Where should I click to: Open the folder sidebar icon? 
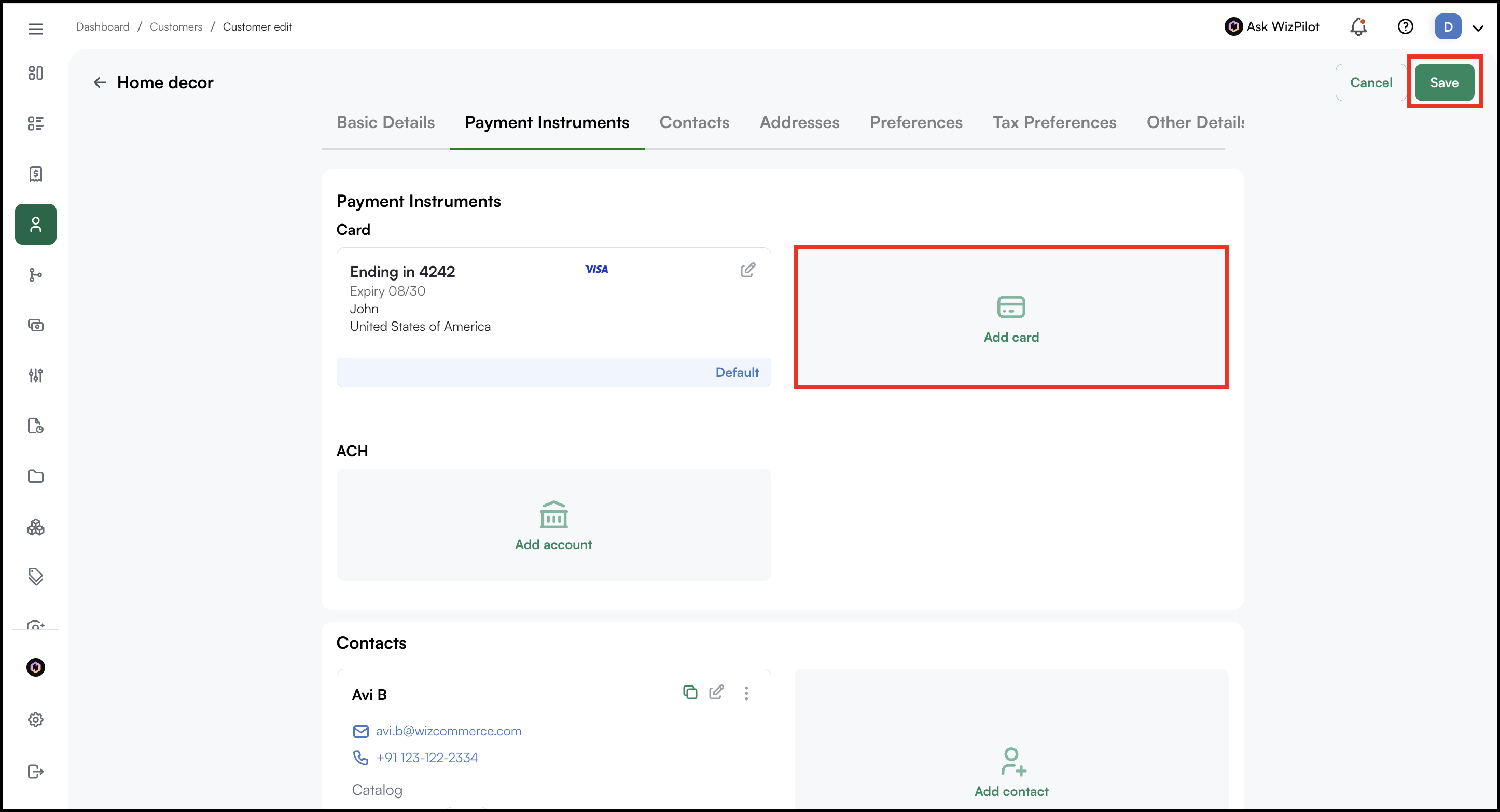point(35,476)
